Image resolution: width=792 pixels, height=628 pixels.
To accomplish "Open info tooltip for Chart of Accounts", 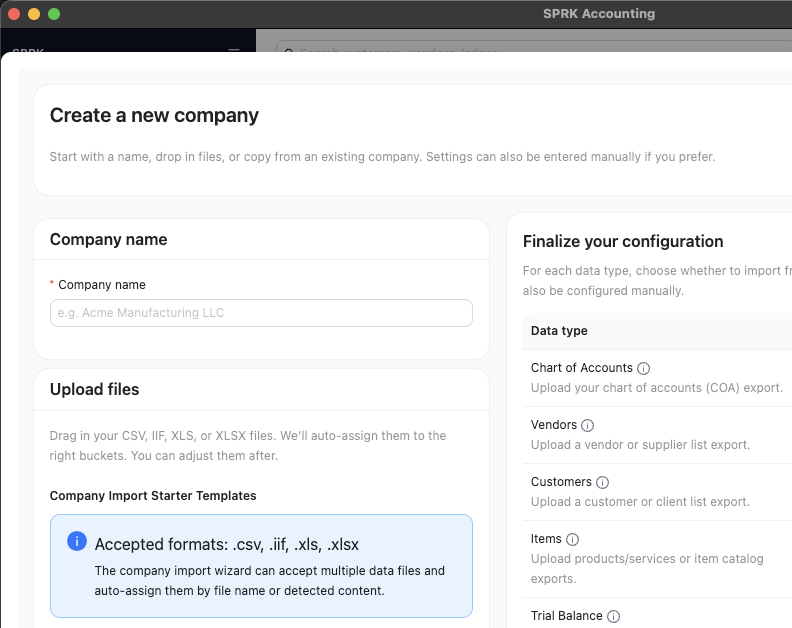I will pyautogui.click(x=643, y=368).
